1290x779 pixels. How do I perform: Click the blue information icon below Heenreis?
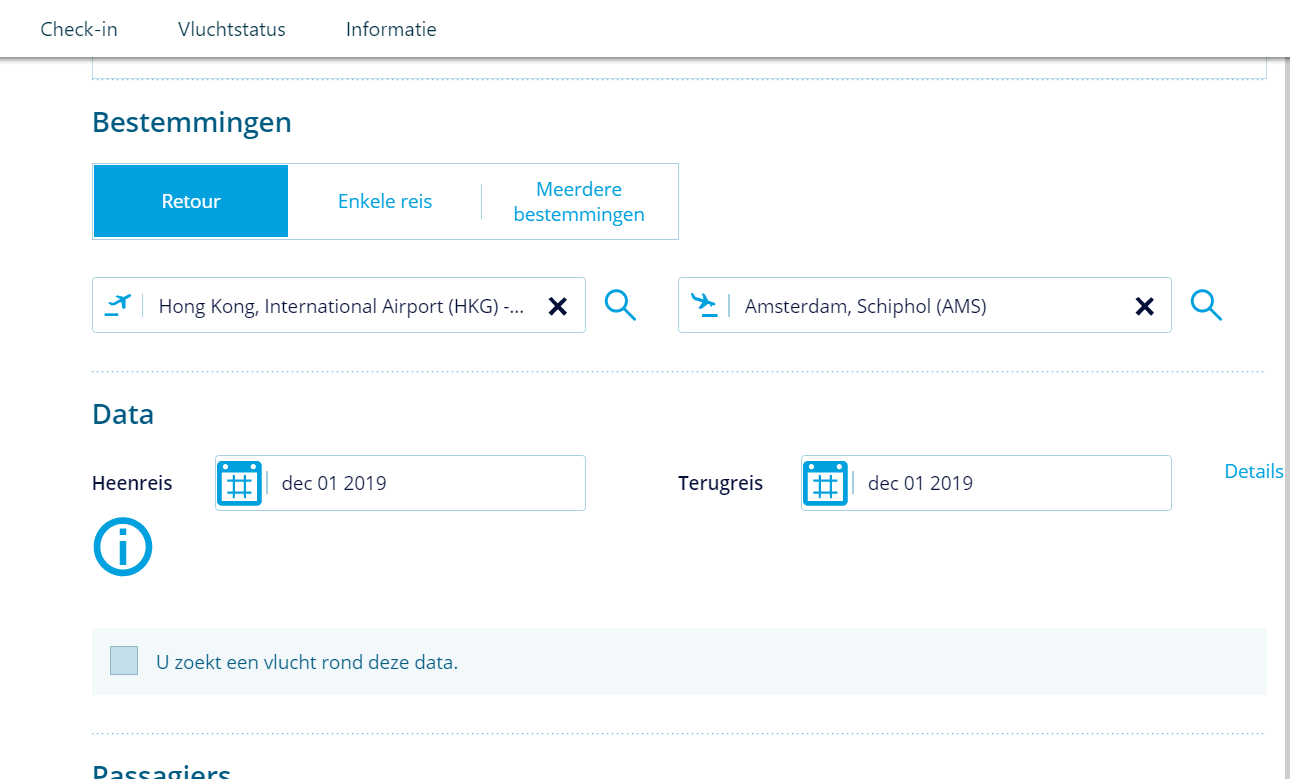coord(122,547)
